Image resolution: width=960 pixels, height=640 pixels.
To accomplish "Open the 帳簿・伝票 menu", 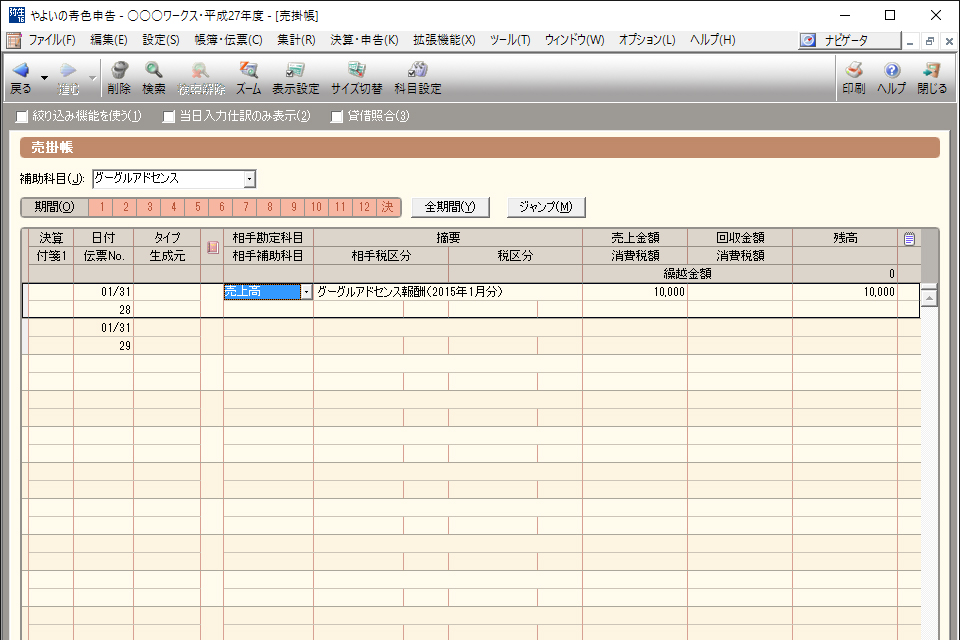I will coord(228,40).
